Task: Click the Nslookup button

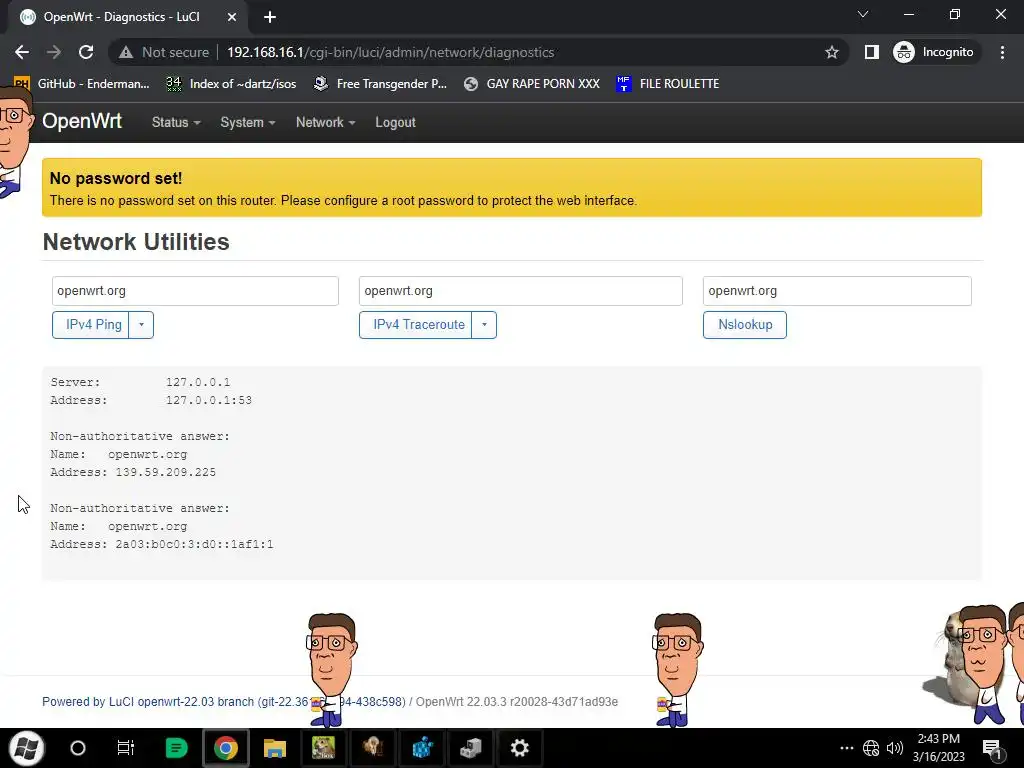Action: (744, 325)
